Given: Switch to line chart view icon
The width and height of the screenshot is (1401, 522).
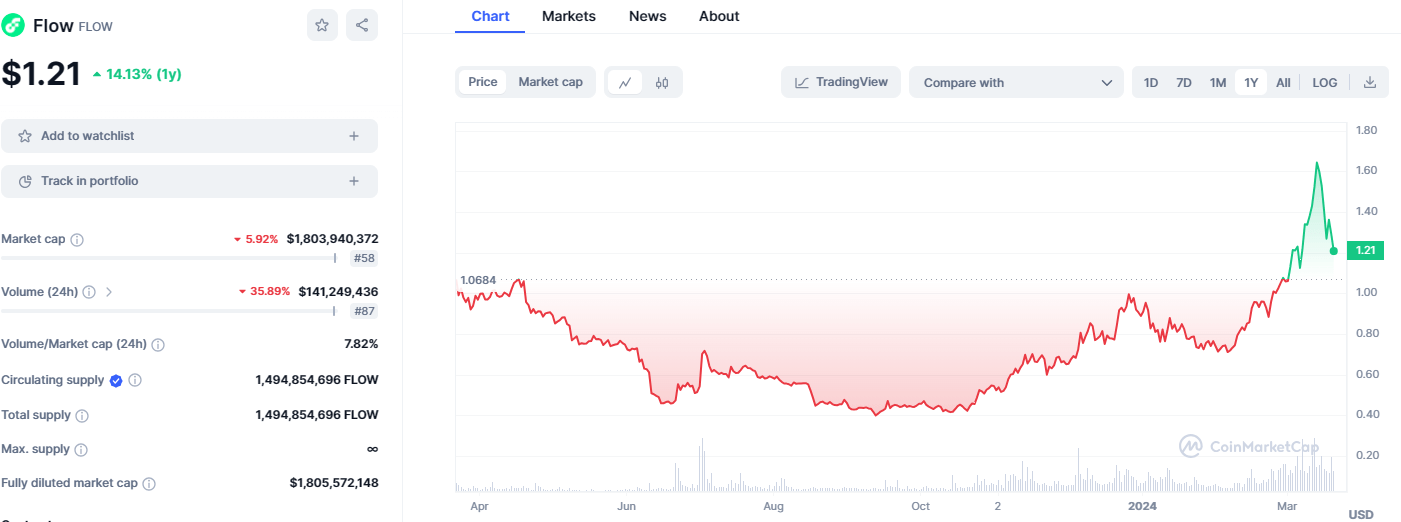Looking at the screenshot, I should pos(625,83).
